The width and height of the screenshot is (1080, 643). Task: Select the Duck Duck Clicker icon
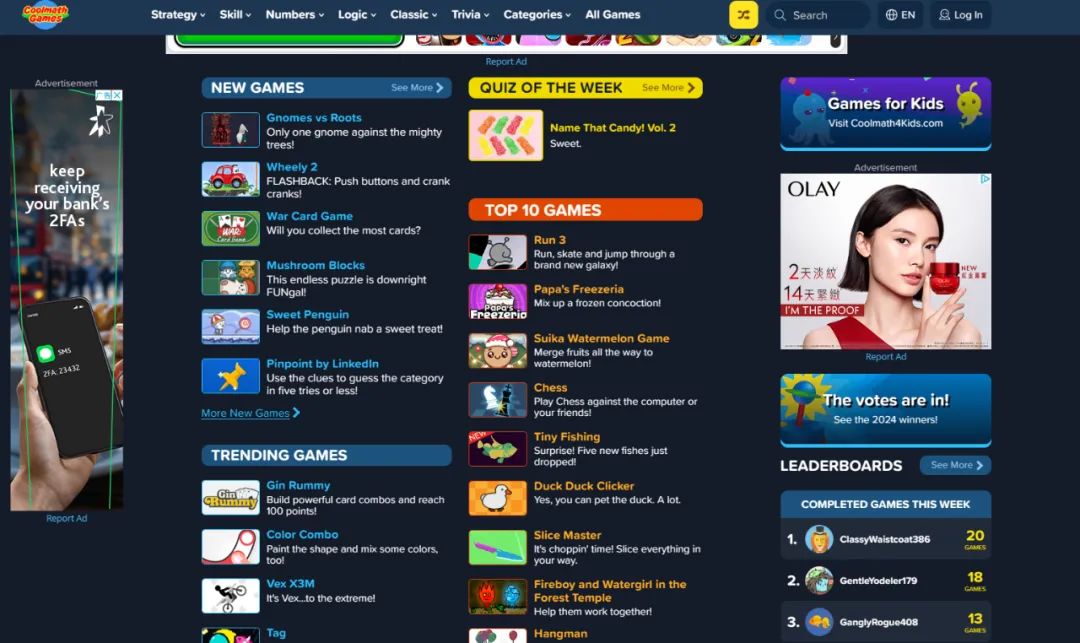coord(498,498)
